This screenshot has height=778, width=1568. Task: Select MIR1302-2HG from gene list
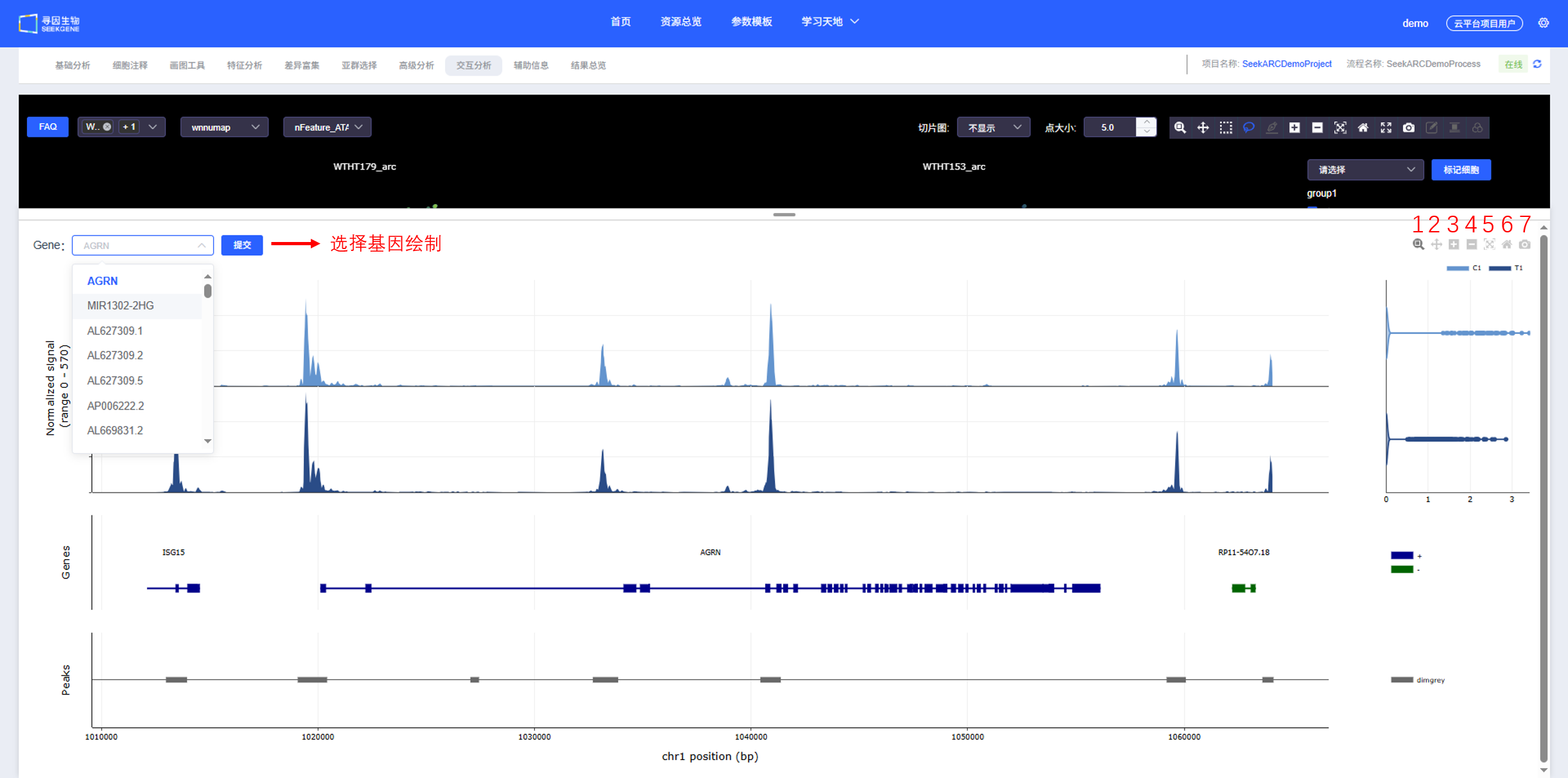[137, 306]
